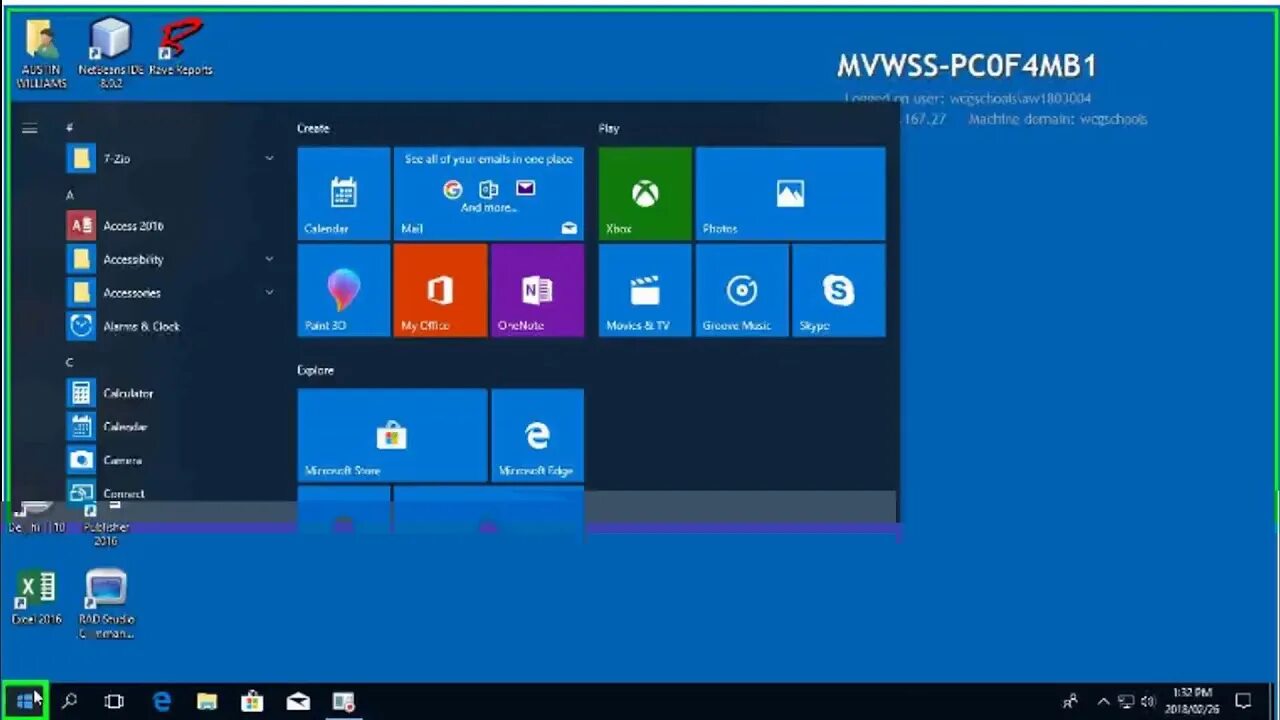Open Access 2016 from the app list
The image size is (1280, 720).
click(170, 226)
